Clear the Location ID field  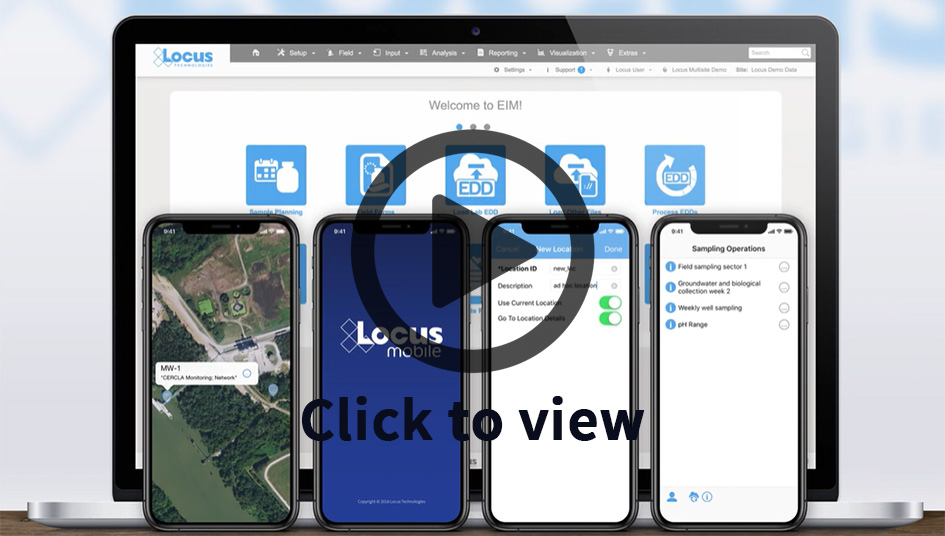pyautogui.click(x=614, y=269)
